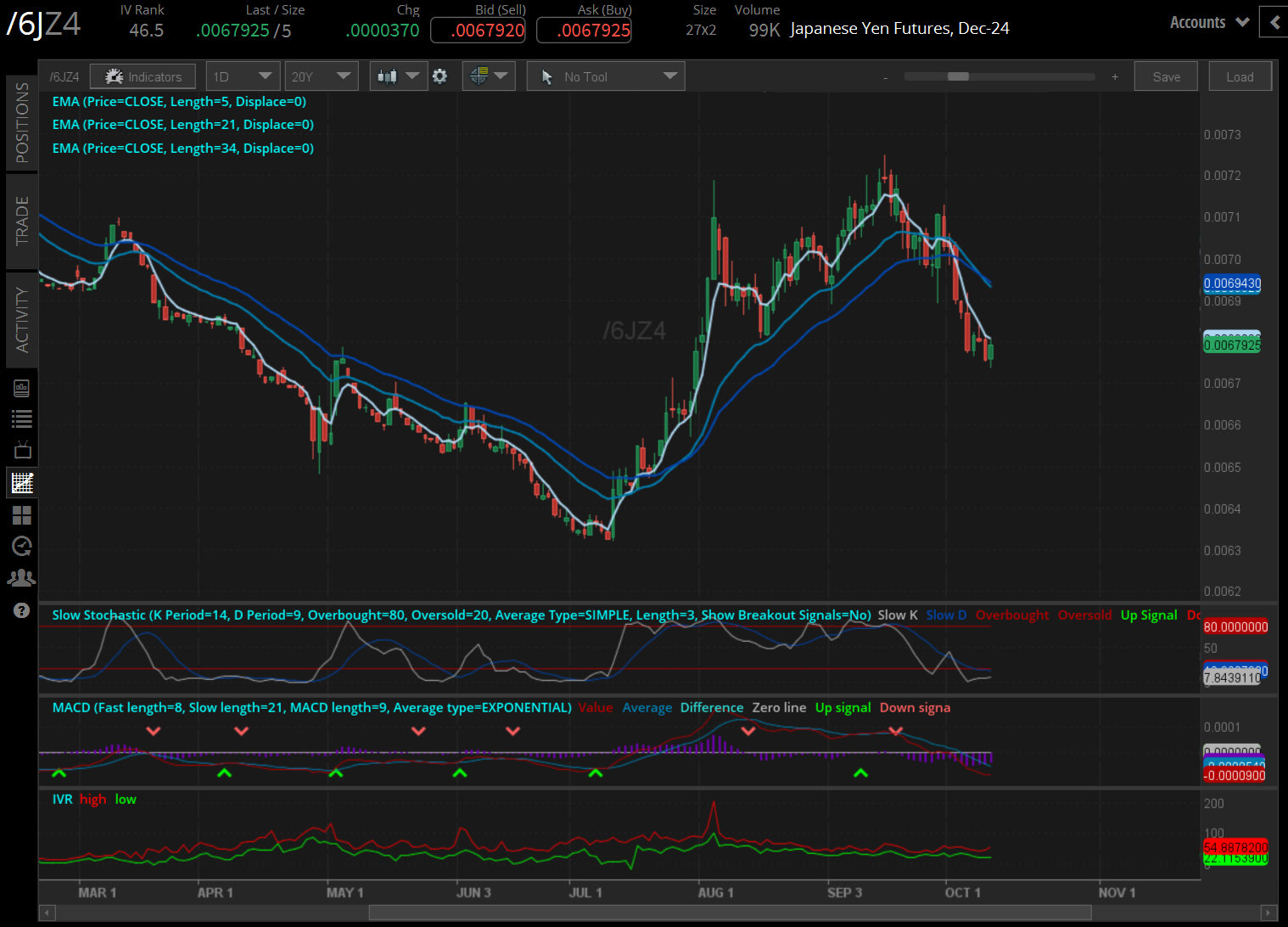This screenshot has width=1288, height=927.
Task: Expand the 1D aggregation period dropdown
Action: pyautogui.click(x=243, y=76)
